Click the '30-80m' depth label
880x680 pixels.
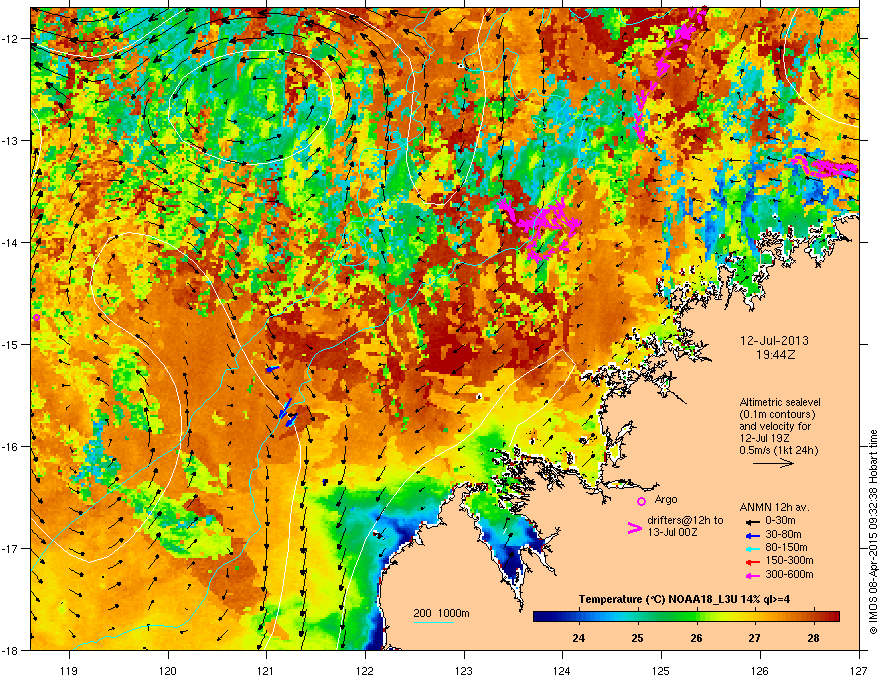coord(783,534)
